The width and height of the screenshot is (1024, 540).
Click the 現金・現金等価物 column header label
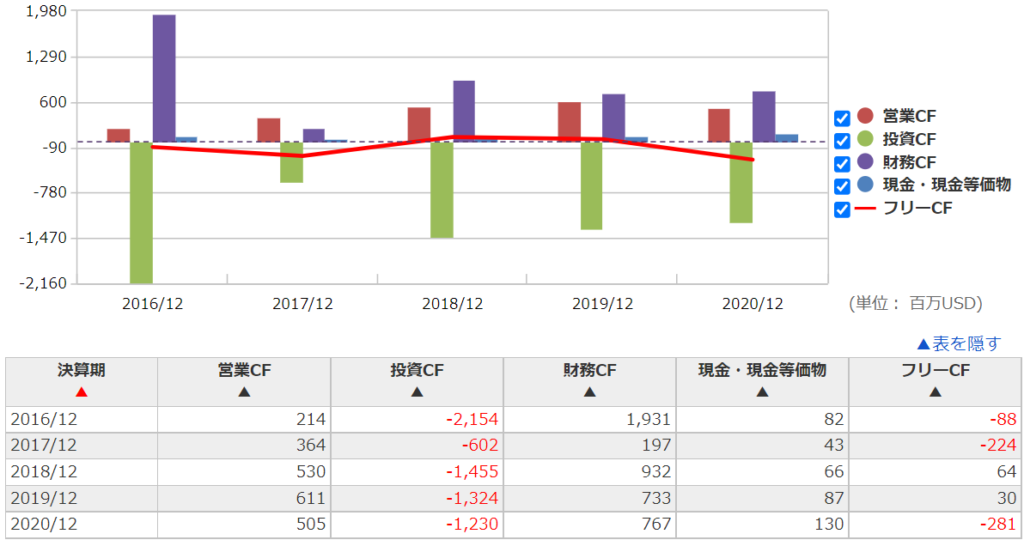pyautogui.click(x=762, y=370)
